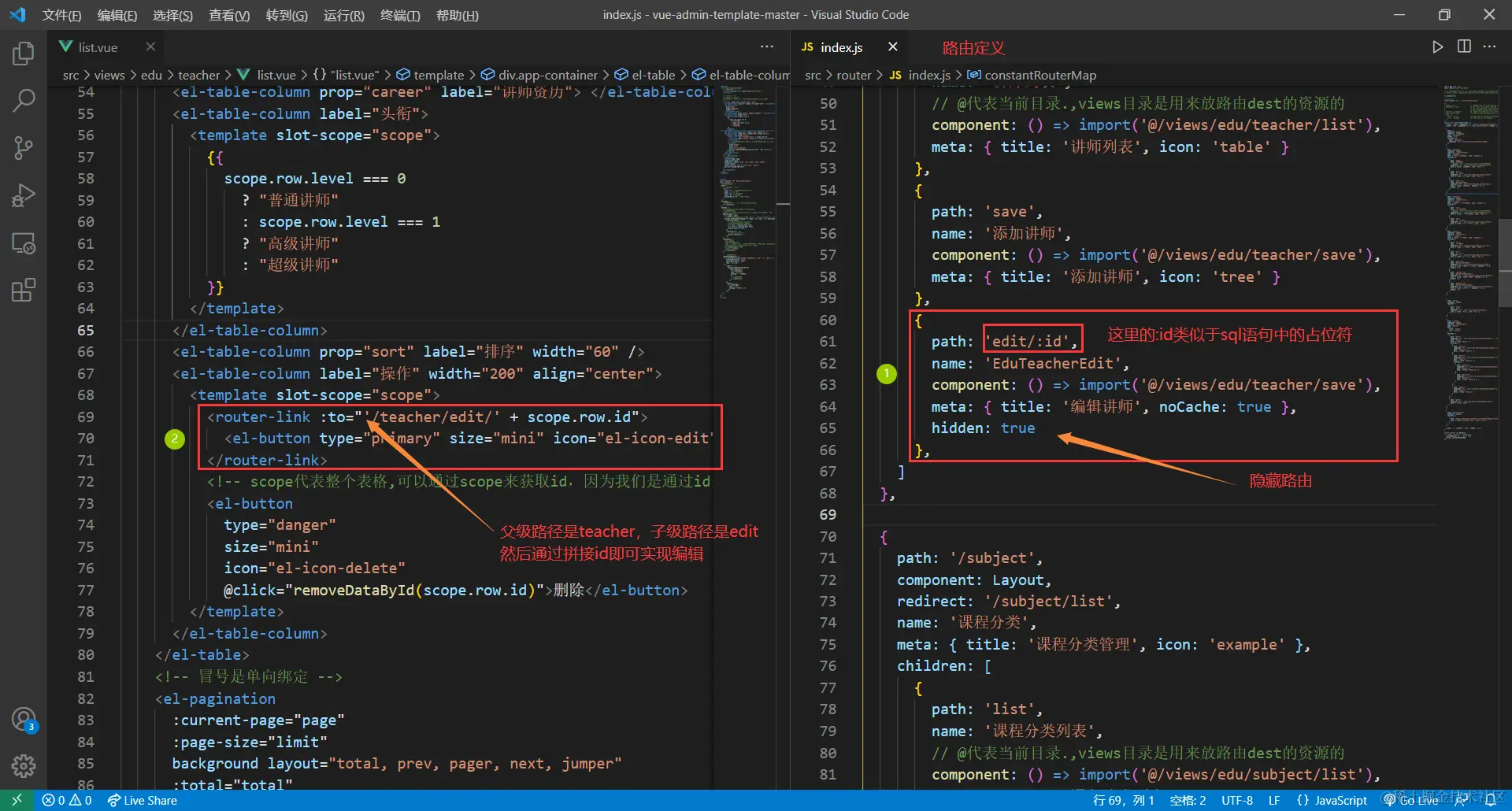Open the Remote Explorer view
This screenshot has height=811, width=1512.
24,243
